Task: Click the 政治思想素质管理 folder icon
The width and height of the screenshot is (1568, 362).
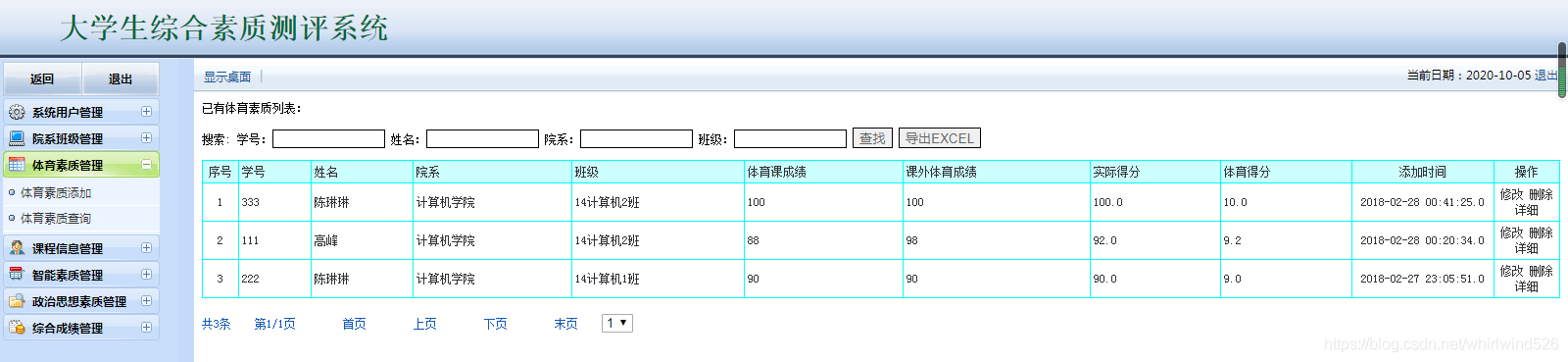Action: [x=17, y=301]
